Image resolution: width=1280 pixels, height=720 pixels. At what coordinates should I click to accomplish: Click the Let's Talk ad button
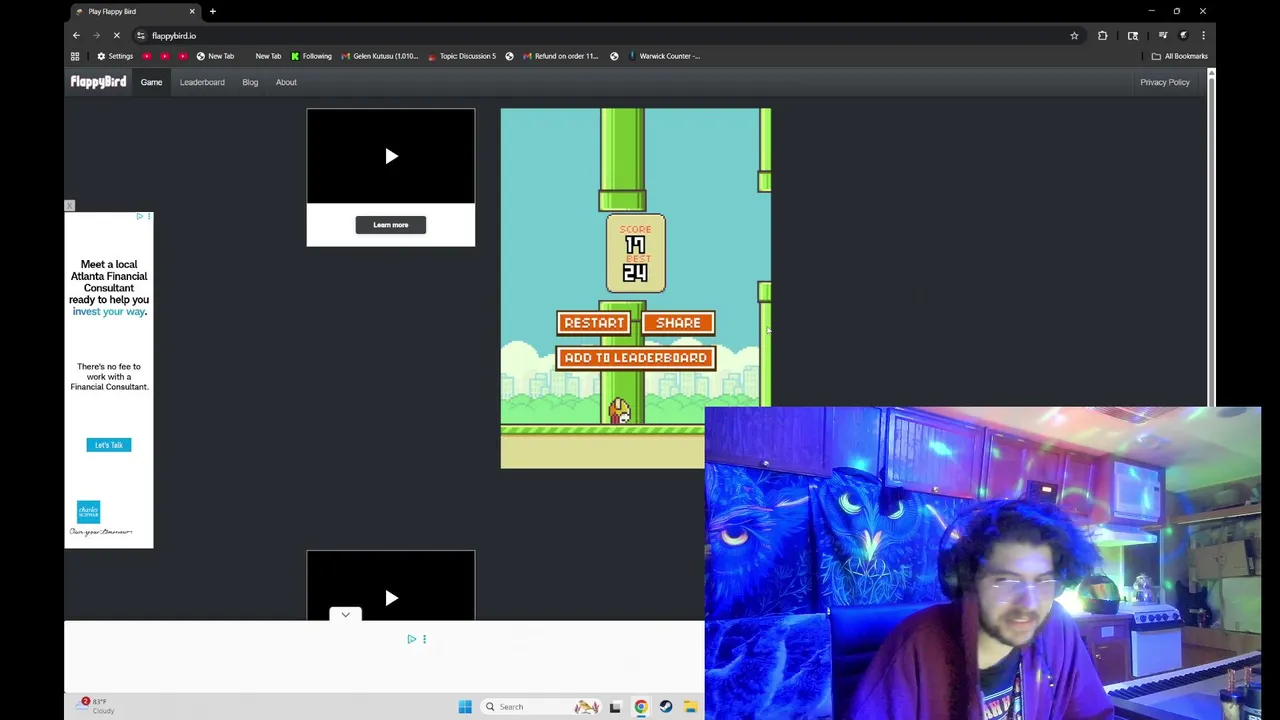pyautogui.click(x=109, y=445)
